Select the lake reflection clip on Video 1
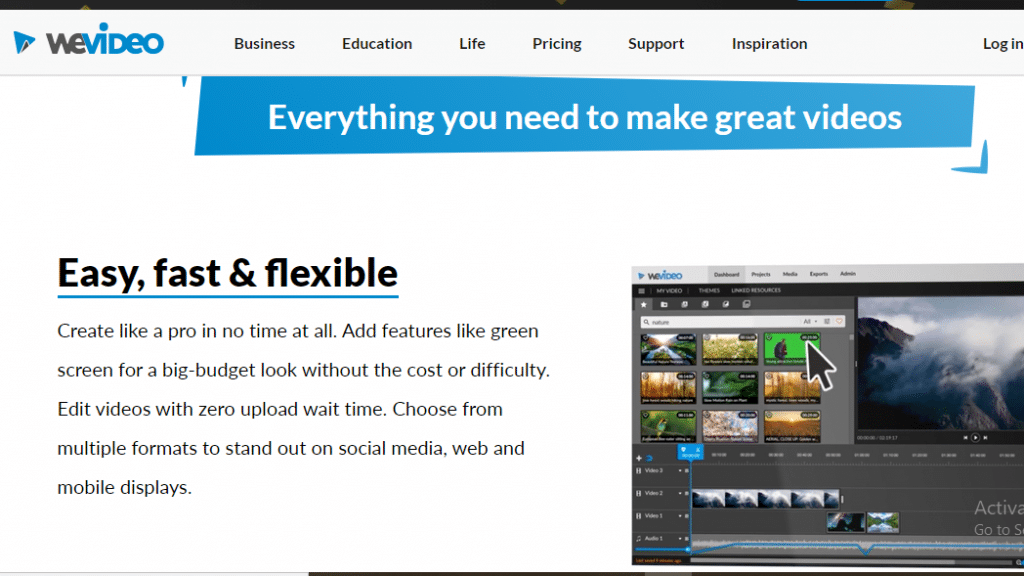The image size is (1024, 576). (883, 522)
